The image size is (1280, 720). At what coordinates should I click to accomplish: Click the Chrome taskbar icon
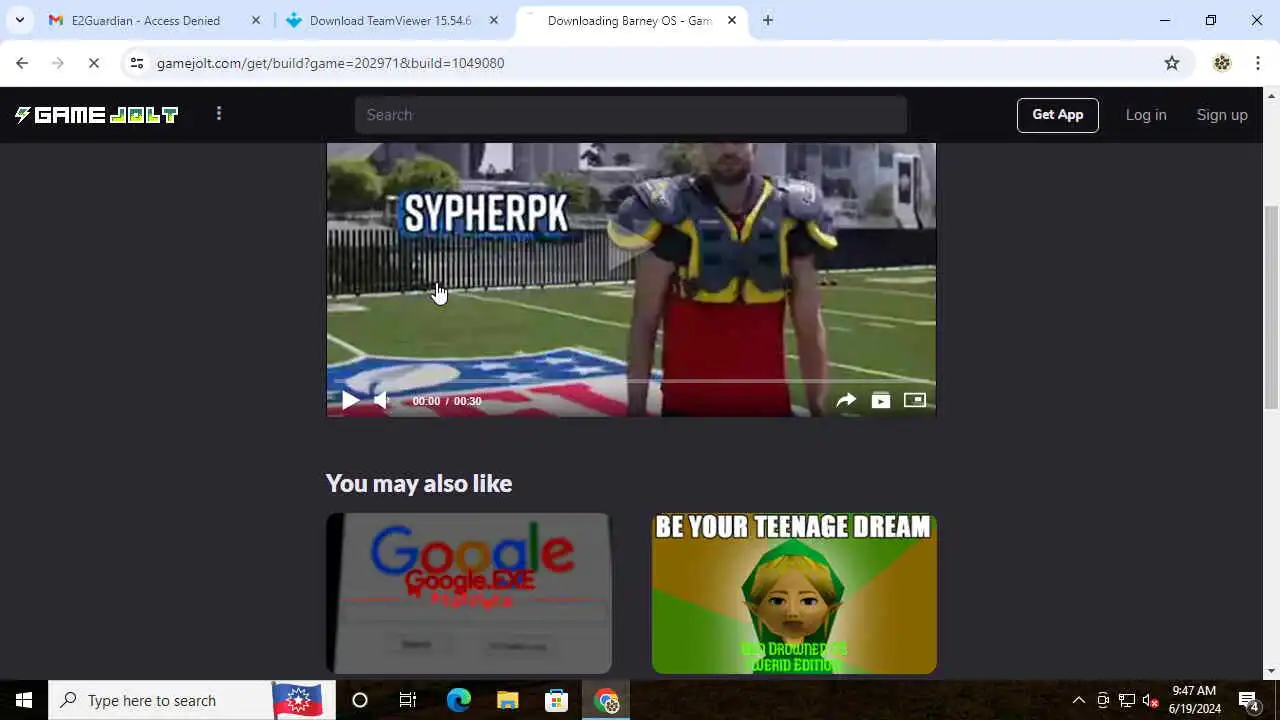point(606,700)
